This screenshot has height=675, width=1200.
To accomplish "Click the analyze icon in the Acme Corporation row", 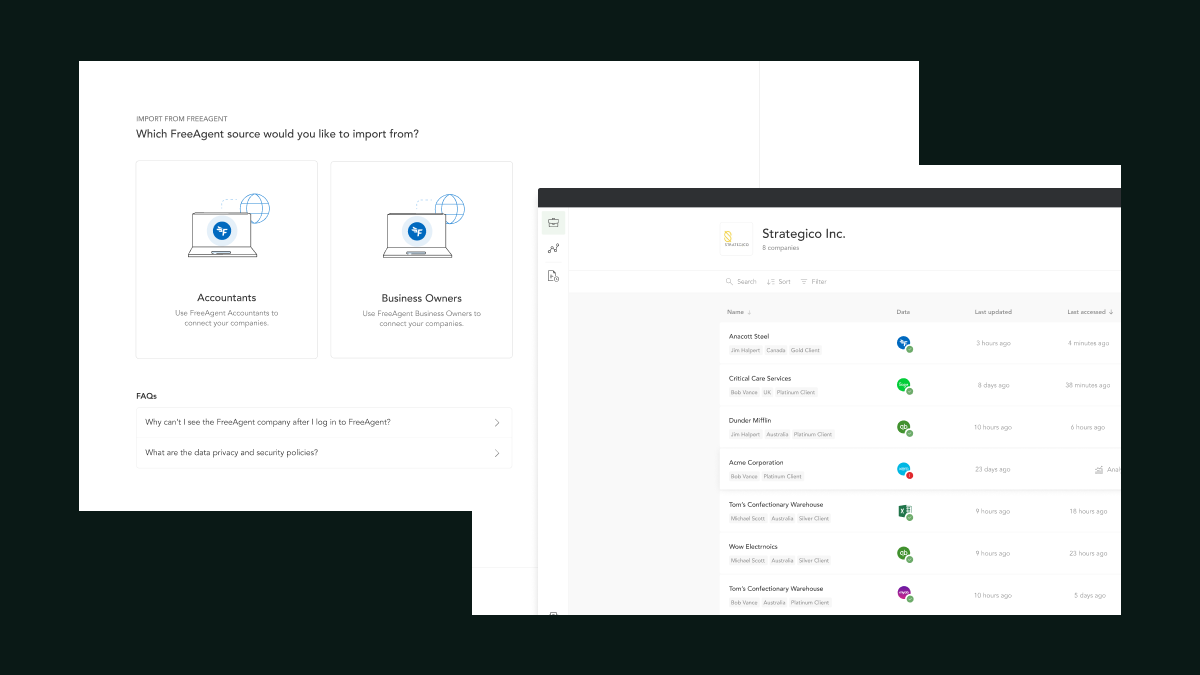I will tap(1099, 469).
